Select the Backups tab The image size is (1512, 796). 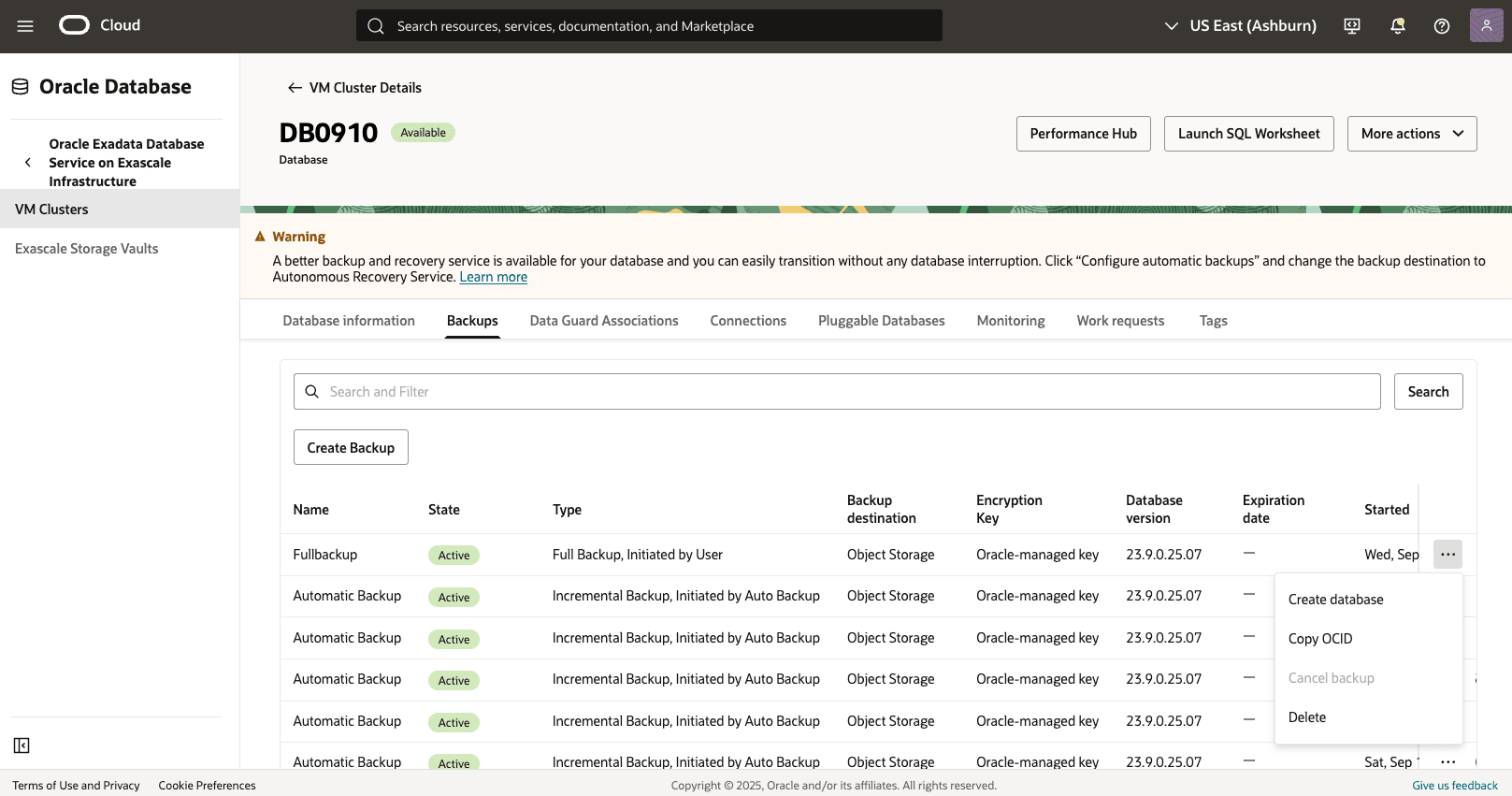coord(472,321)
